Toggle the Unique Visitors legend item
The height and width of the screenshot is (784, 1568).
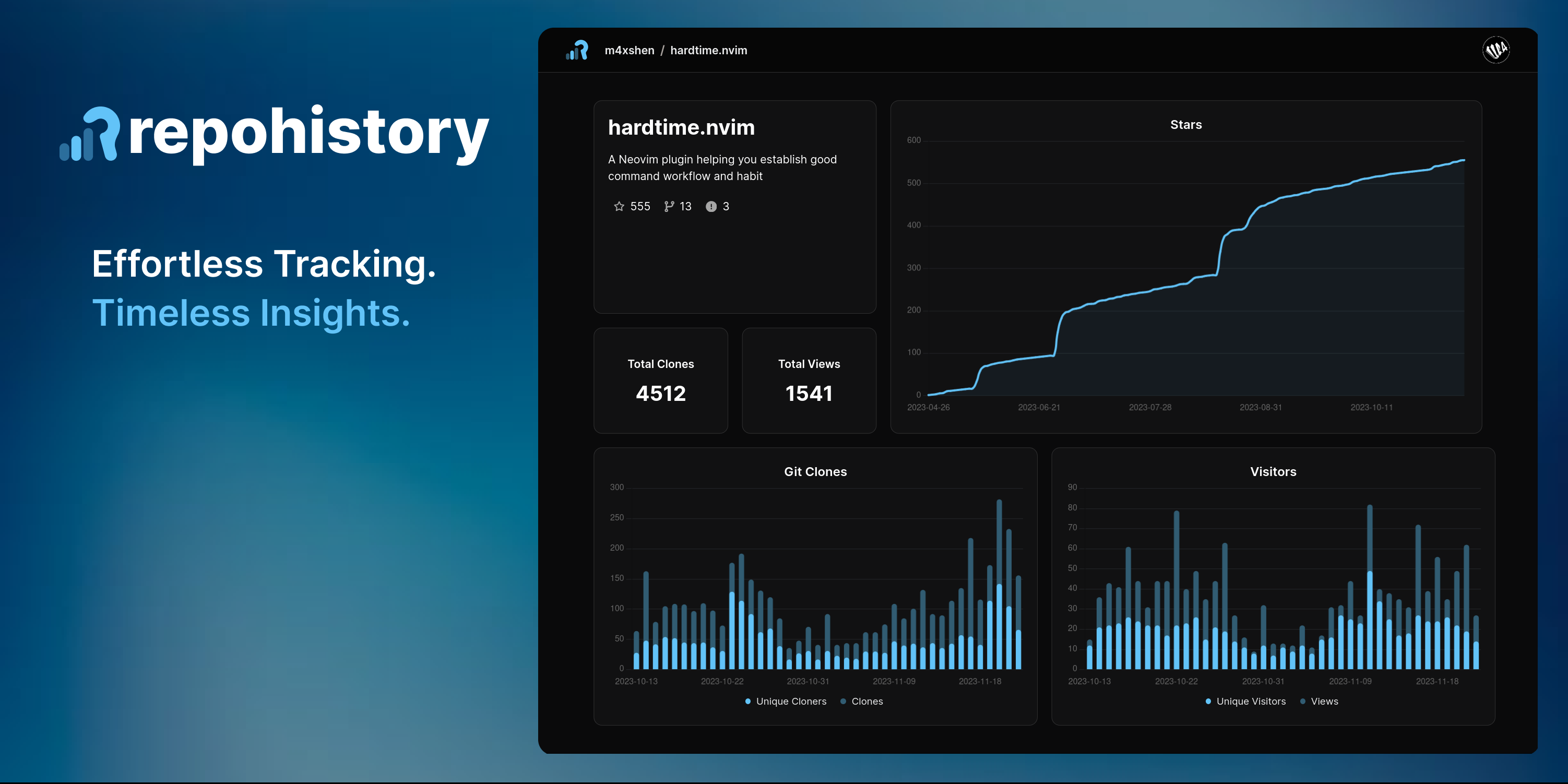(1245, 701)
